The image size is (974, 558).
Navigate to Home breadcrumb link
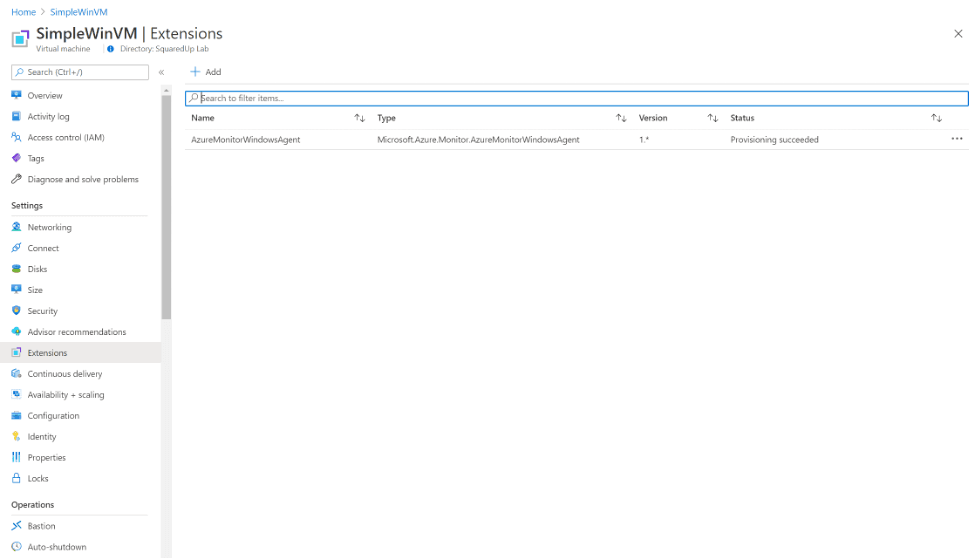(23, 12)
